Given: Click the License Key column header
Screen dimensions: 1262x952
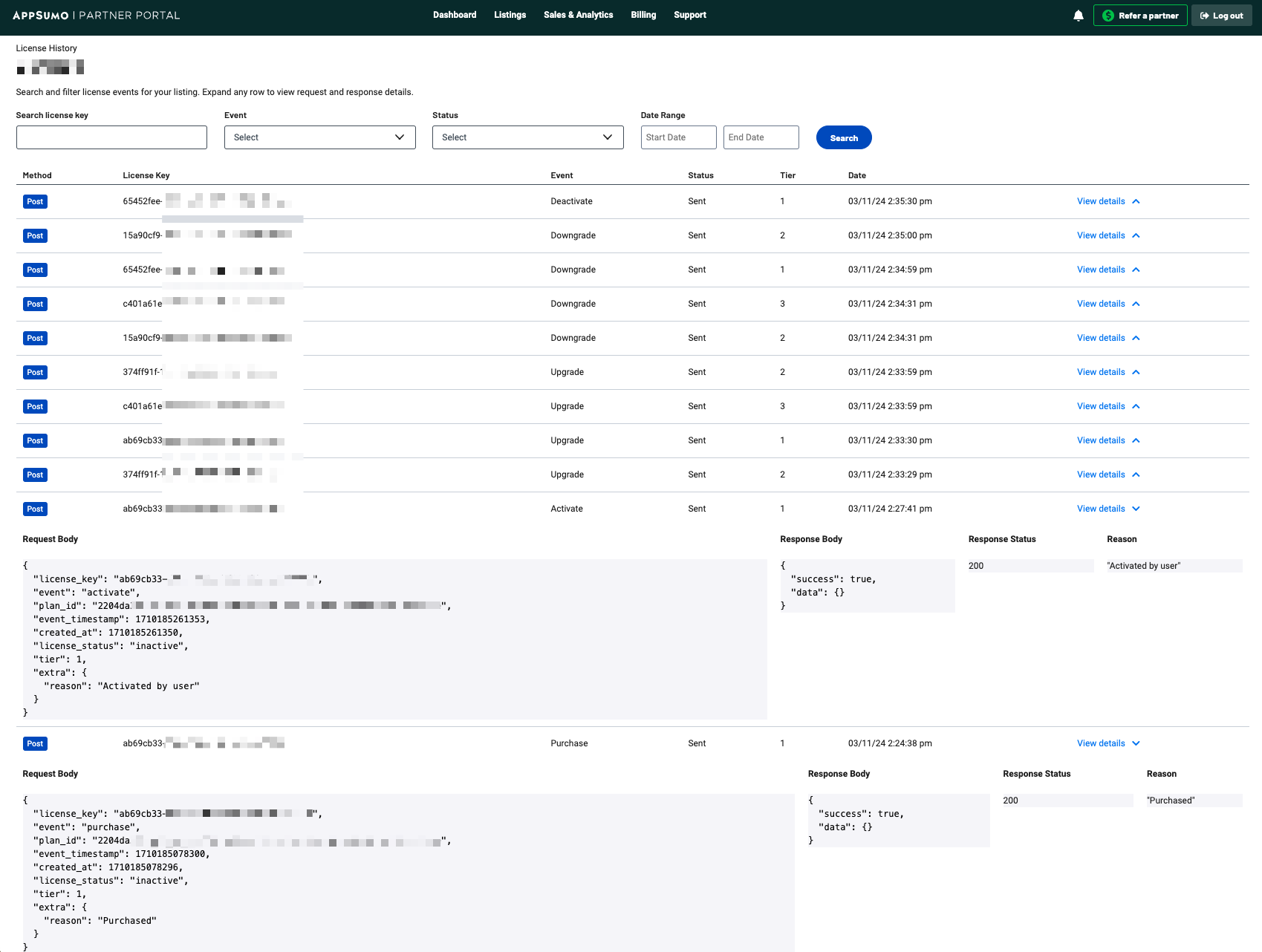Looking at the screenshot, I should [146, 175].
